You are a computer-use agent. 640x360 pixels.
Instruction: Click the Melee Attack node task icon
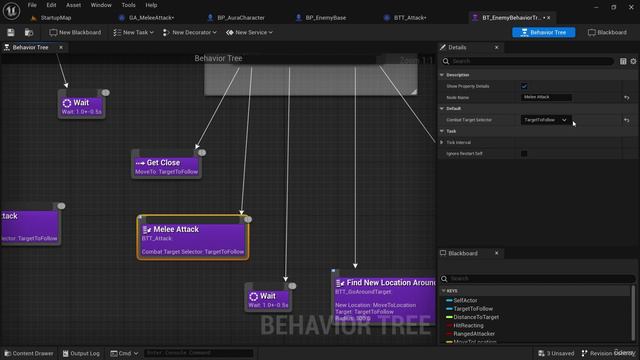click(147, 230)
